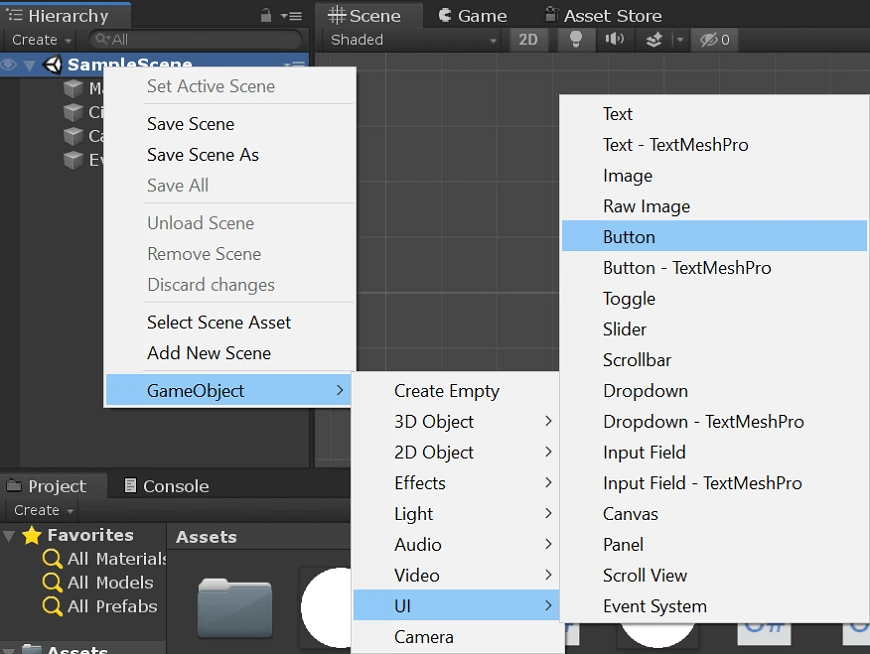
Task: Click the Hierarchy lock icon
Action: [266, 16]
